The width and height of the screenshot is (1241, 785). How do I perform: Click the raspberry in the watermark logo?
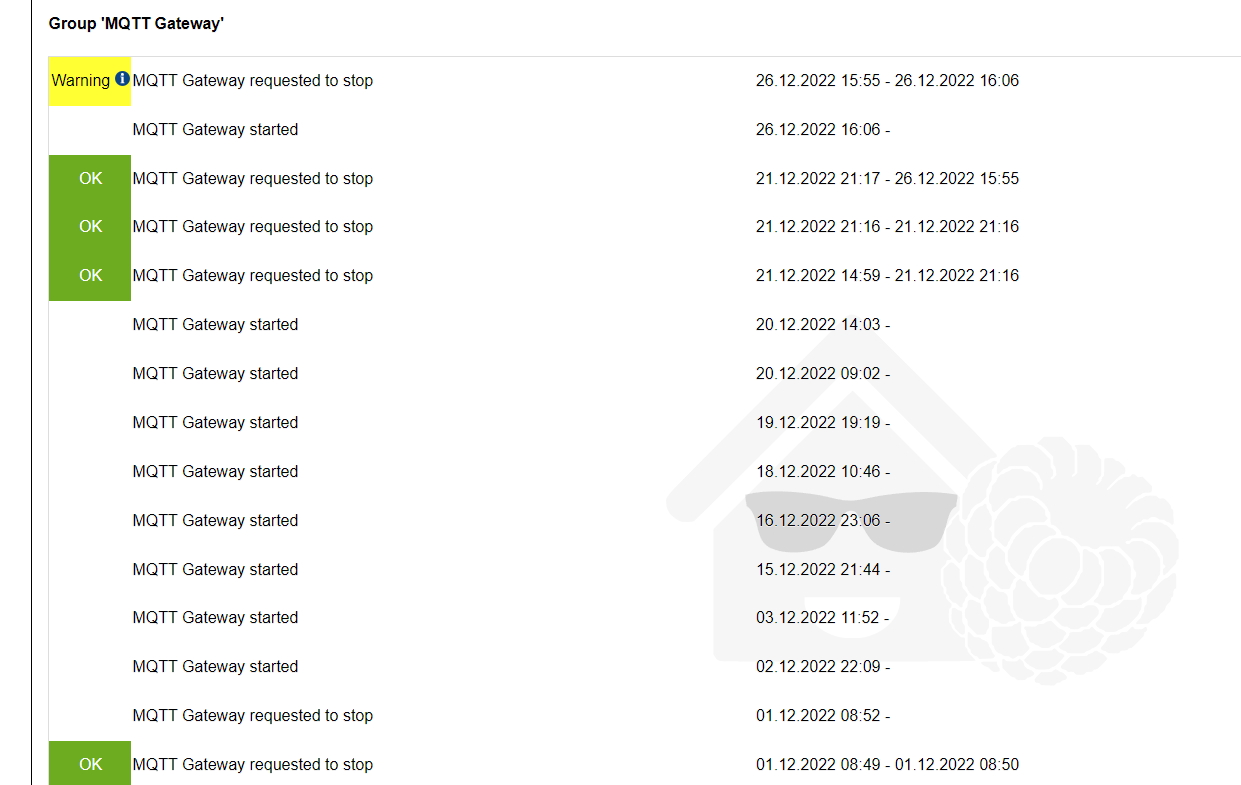tap(1060, 560)
